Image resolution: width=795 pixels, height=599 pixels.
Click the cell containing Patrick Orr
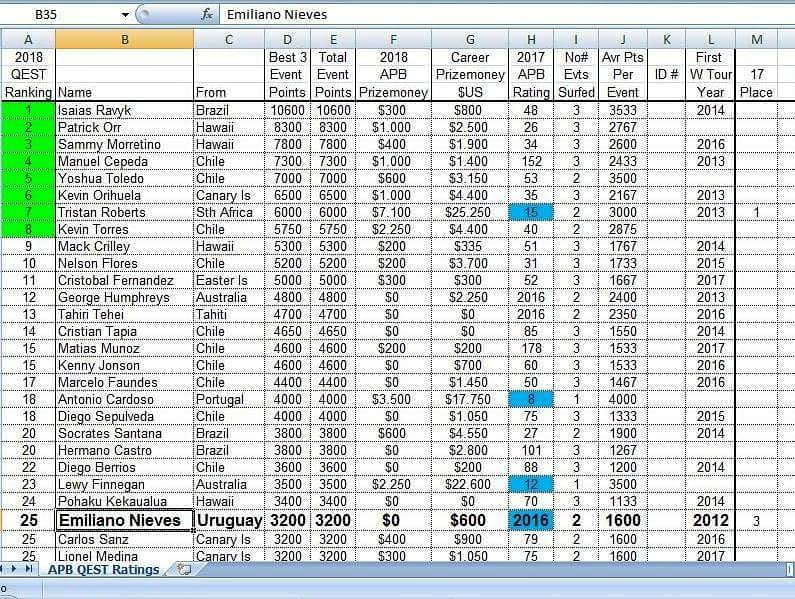[x=124, y=127]
